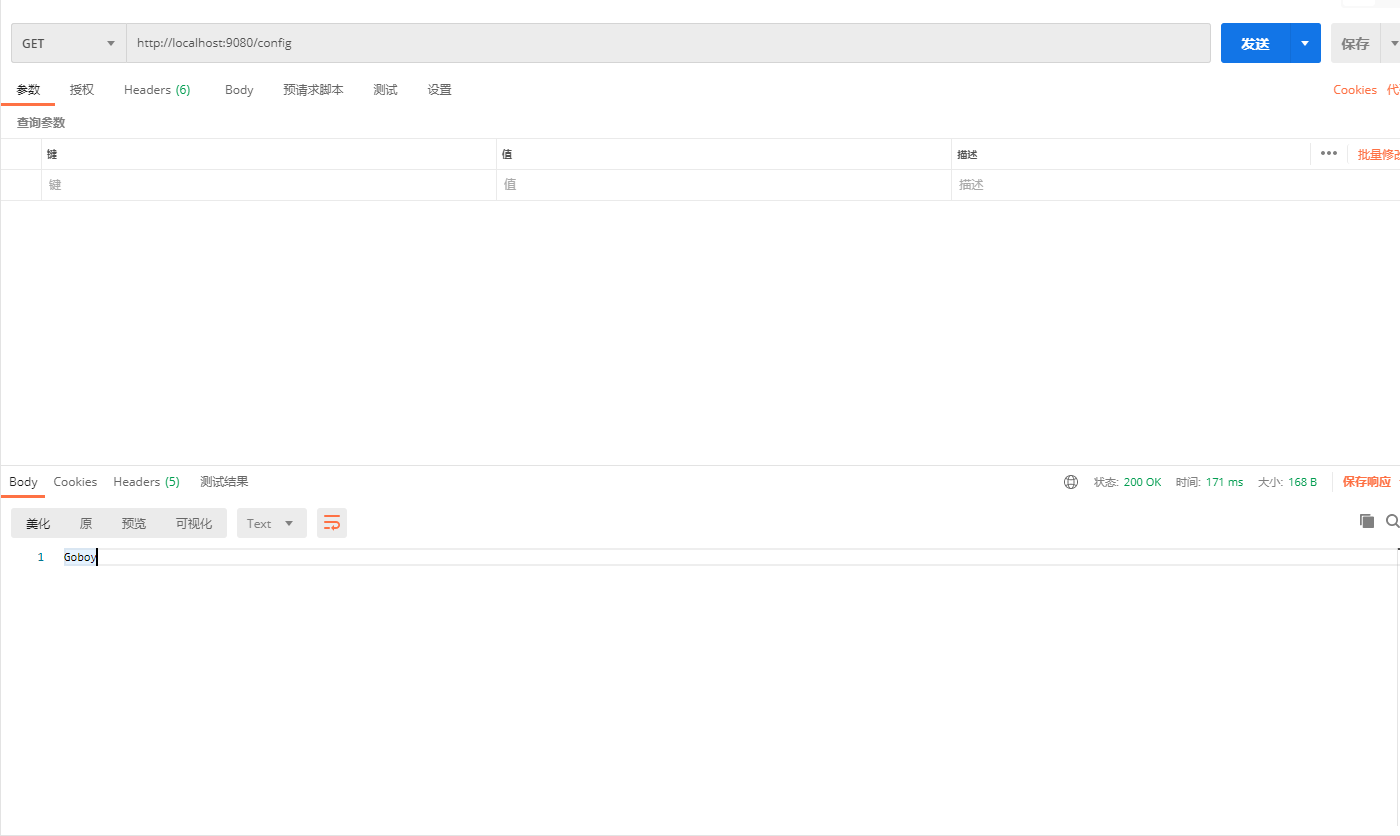Image resolution: width=1400 pixels, height=836 pixels.
Task: Open the 测试结果 tab
Action: [224, 482]
